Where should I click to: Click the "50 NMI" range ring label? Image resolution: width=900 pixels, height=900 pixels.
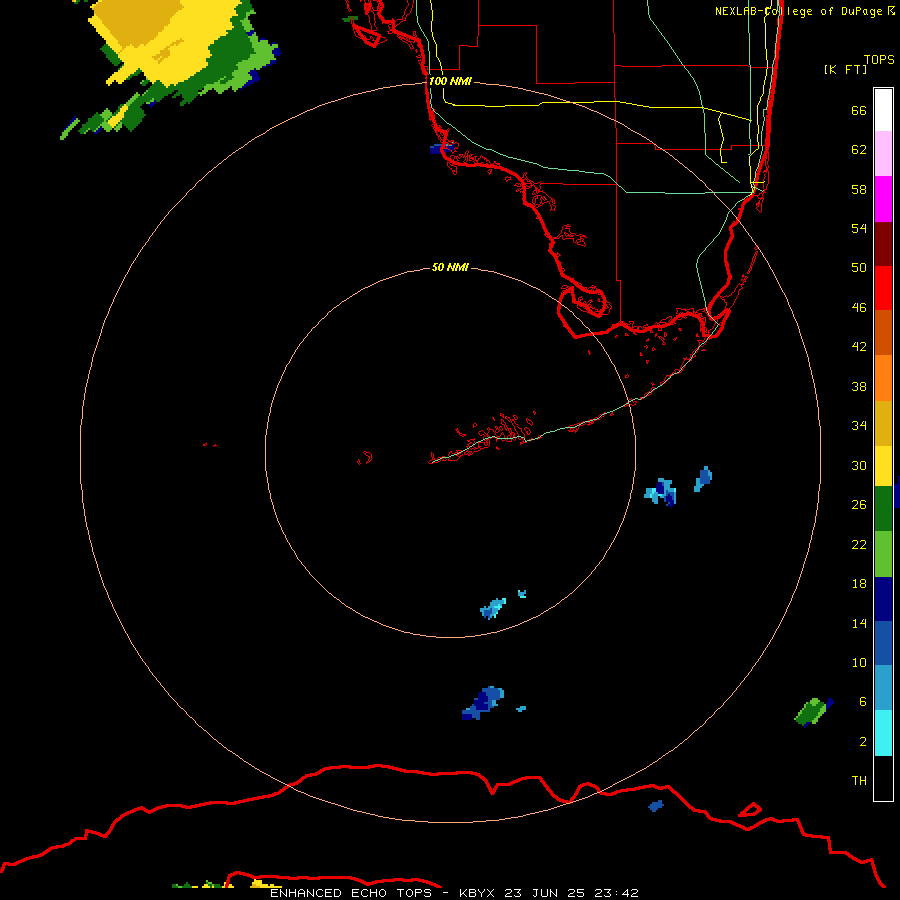450,267
